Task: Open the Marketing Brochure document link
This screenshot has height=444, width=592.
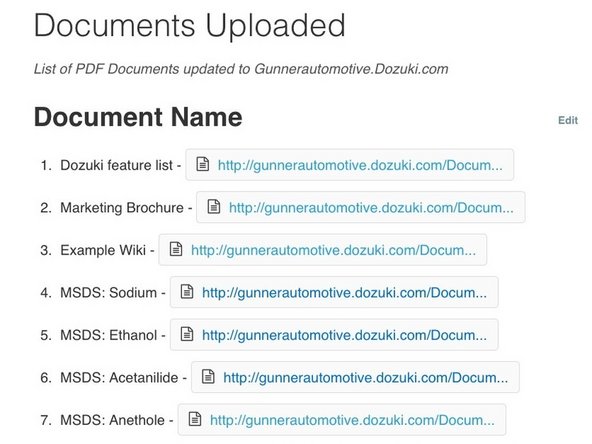Action: coord(371,208)
